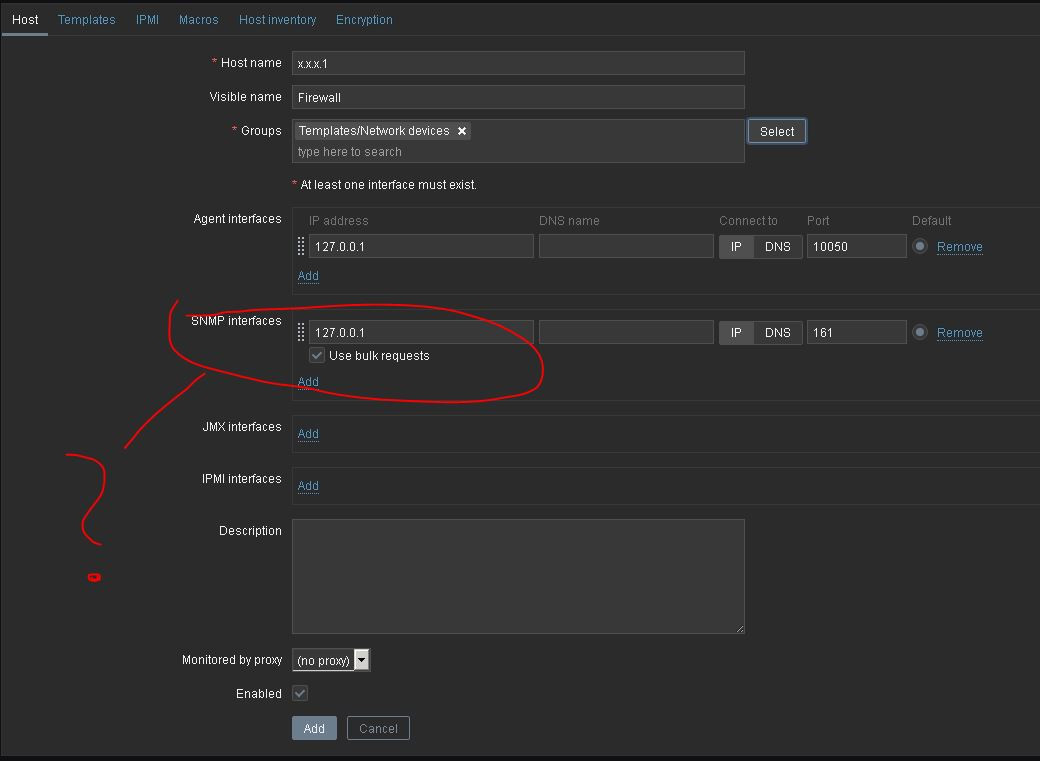Go to the Host inventory tab
This screenshot has width=1040, height=761.
277,20
